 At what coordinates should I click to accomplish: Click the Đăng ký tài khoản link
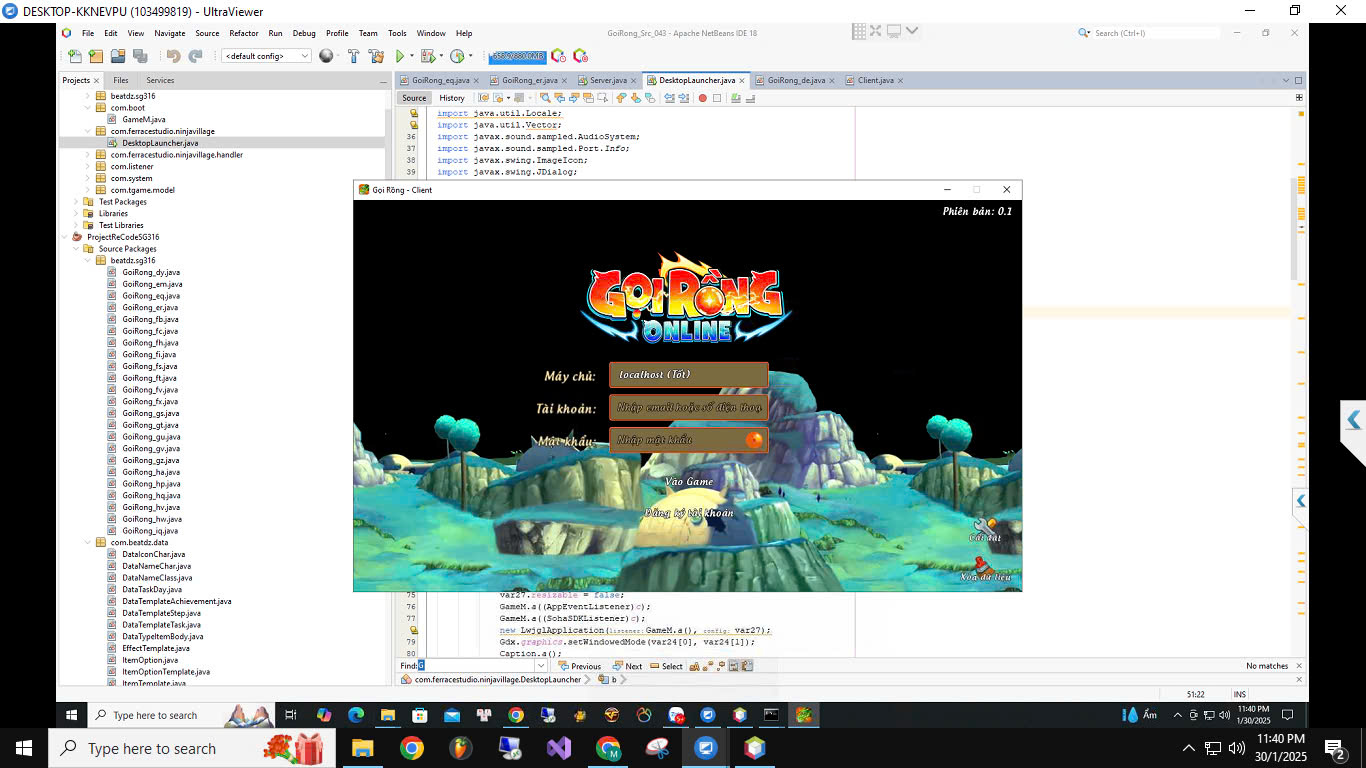tap(689, 513)
